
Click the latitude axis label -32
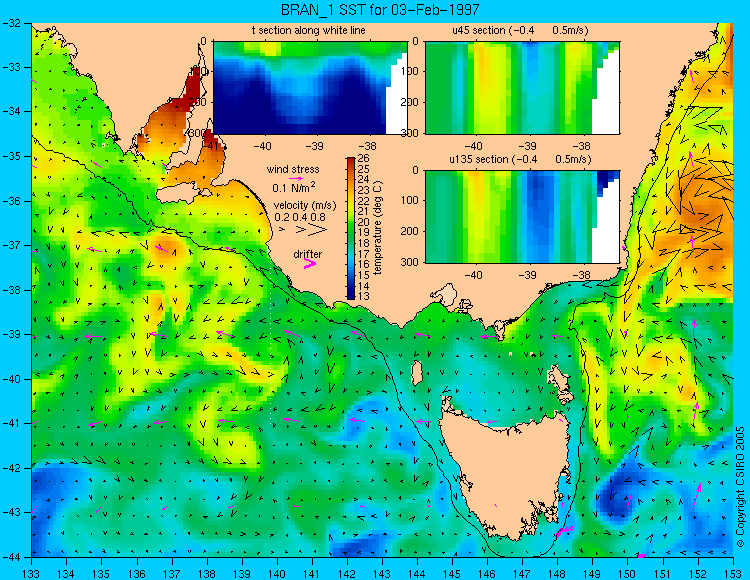point(11,22)
